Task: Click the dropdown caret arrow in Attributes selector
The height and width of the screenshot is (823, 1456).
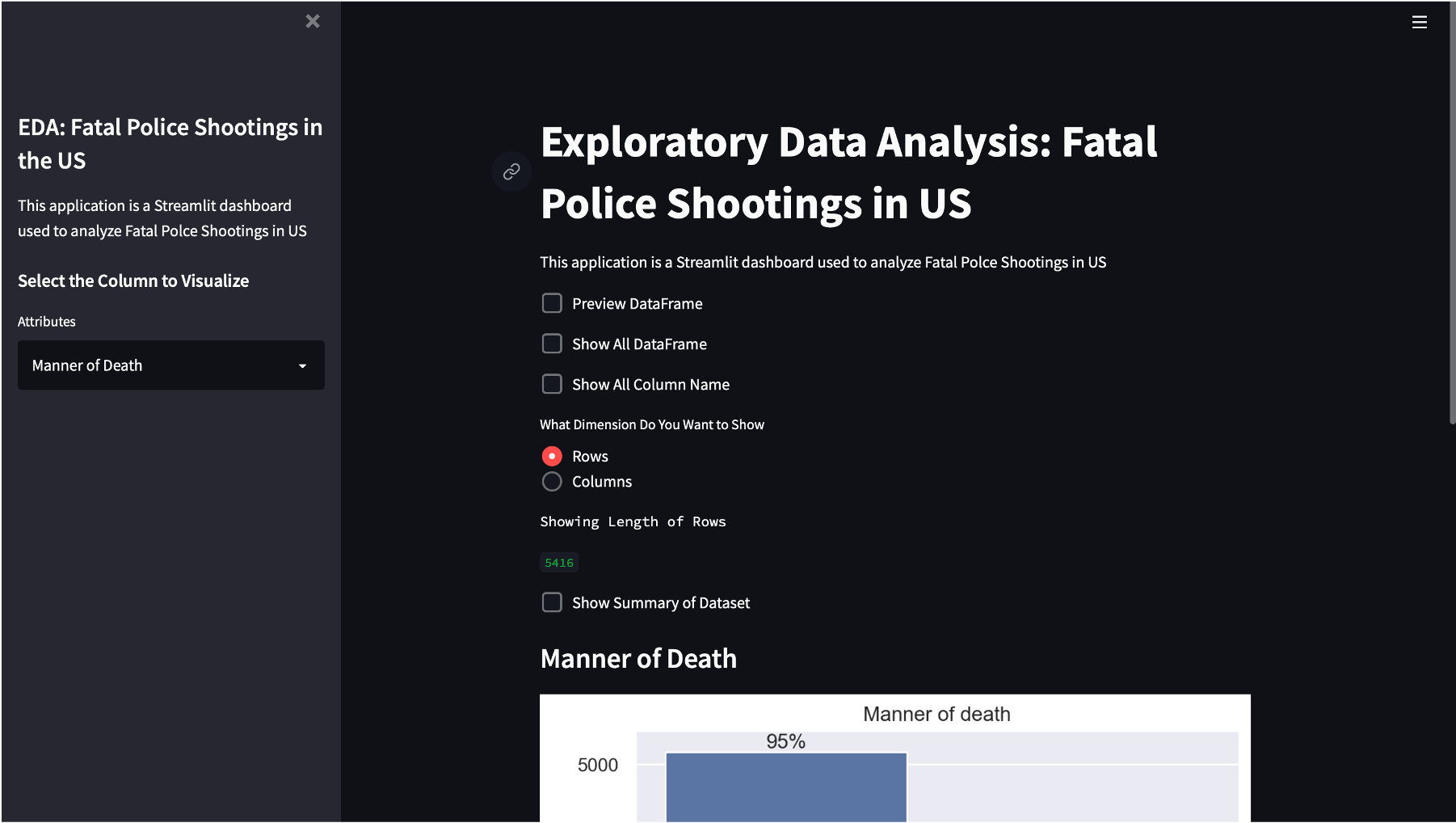Action: (x=302, y=366)
